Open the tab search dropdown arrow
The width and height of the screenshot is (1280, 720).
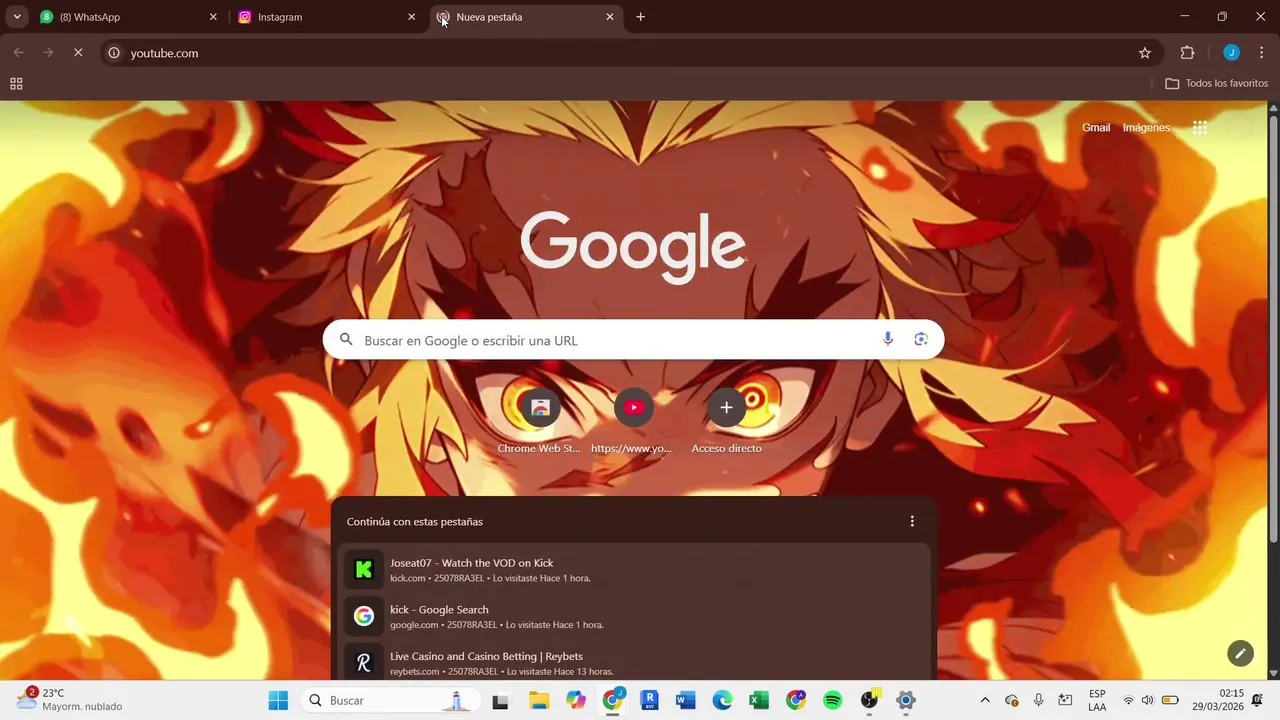[17, 17]
